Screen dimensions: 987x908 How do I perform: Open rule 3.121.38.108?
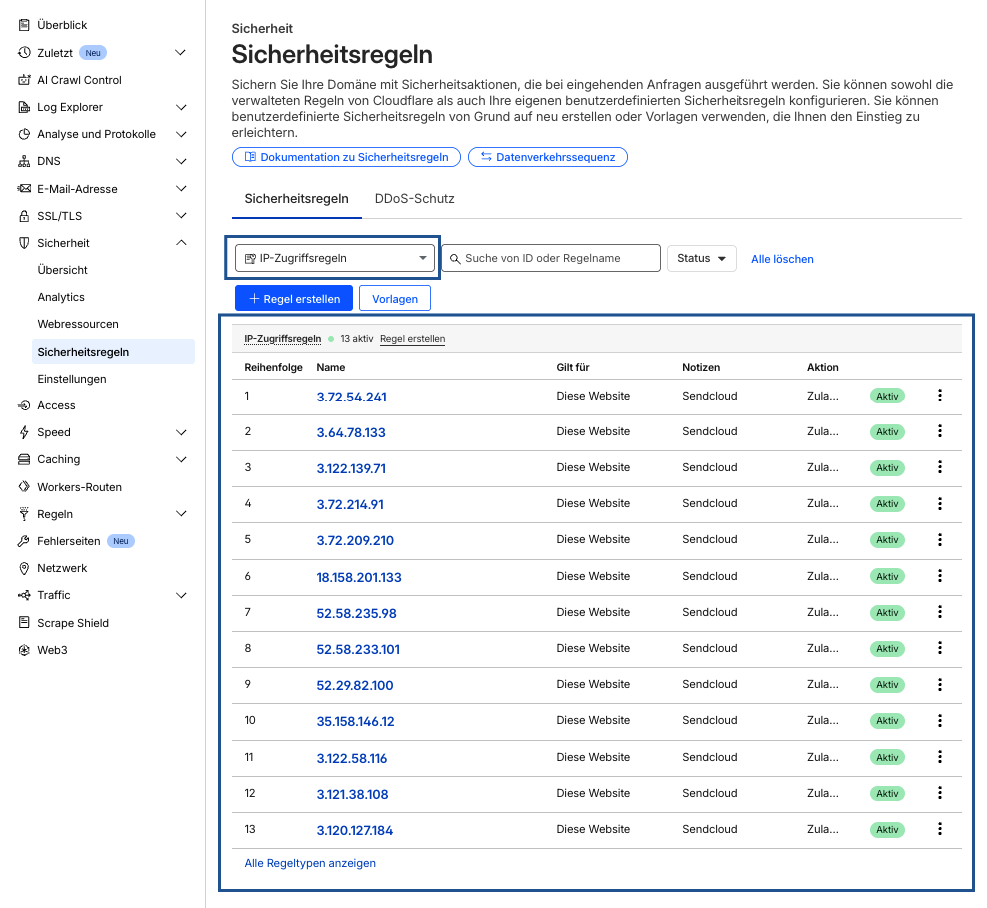(x=352, y=794)
